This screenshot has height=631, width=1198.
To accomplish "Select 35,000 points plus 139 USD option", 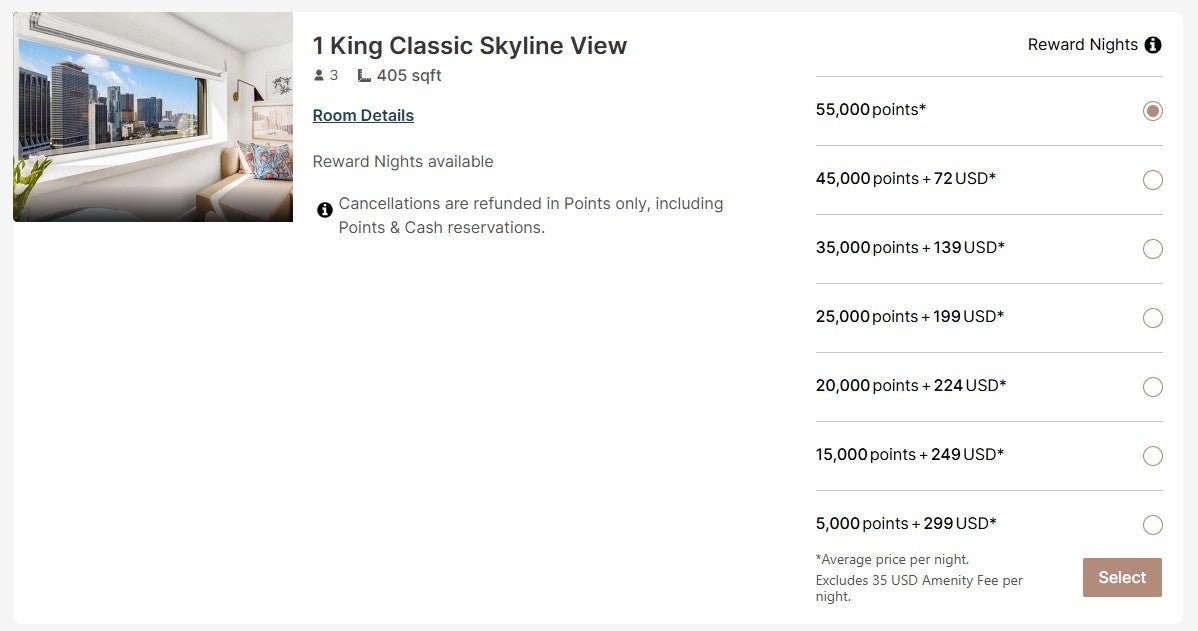I will tap(1152, 249).
